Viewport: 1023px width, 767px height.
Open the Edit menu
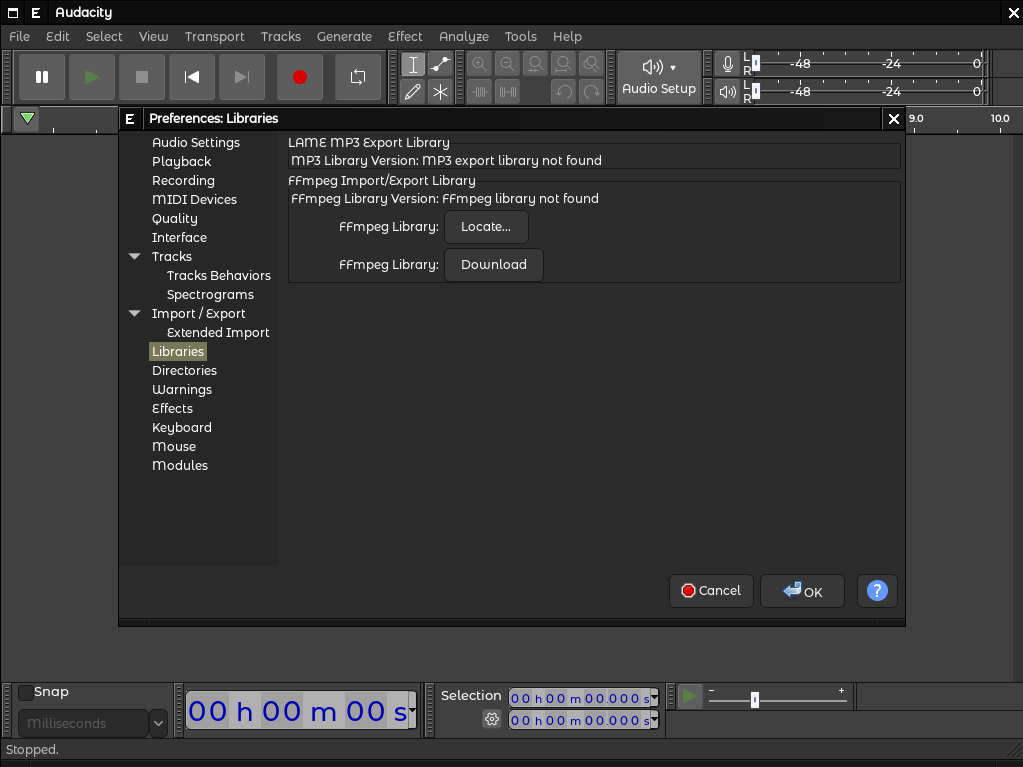tap(57, 37)
